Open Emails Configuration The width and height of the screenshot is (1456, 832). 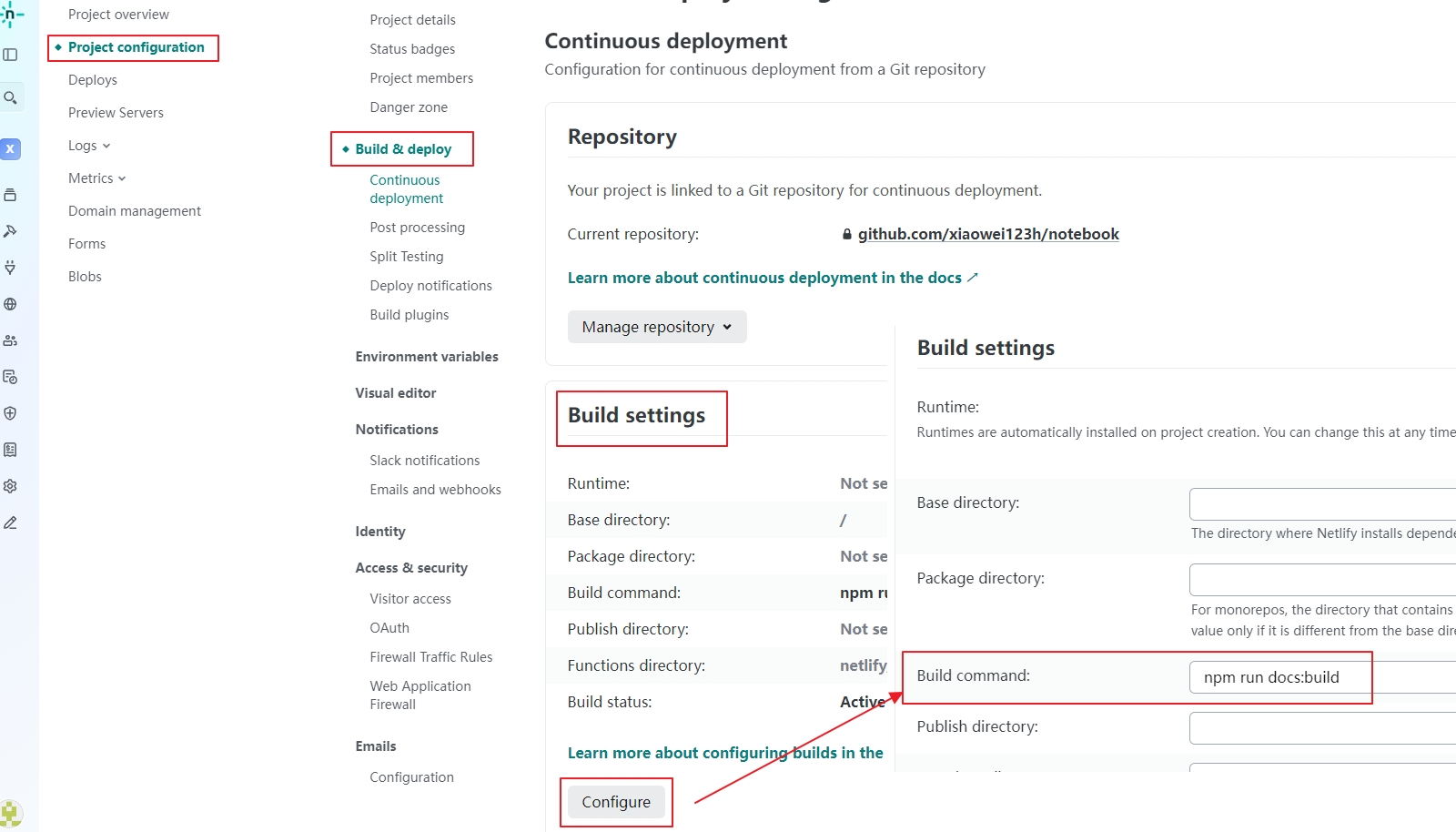click(411, 777)
